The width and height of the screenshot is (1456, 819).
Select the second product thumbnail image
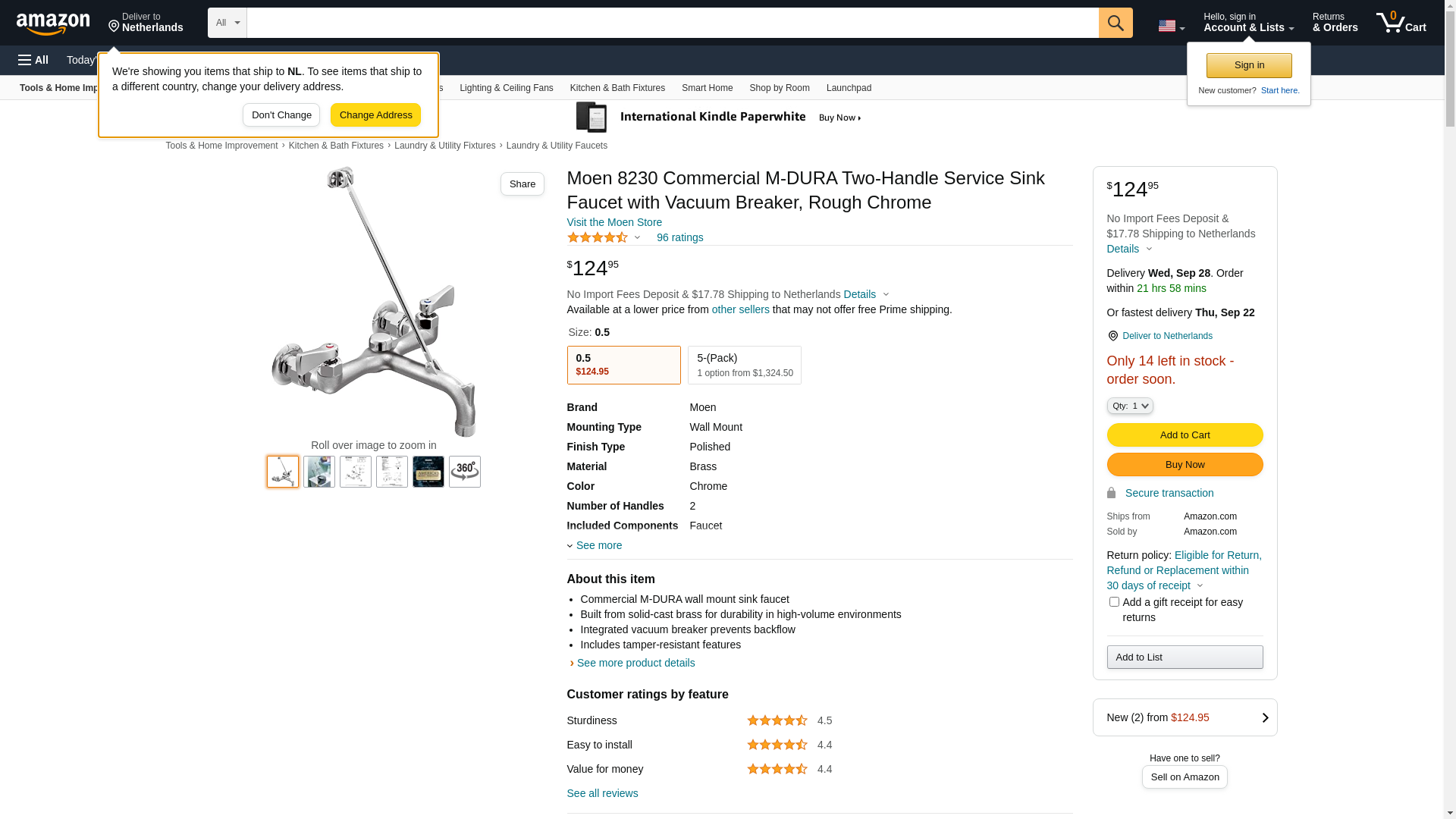pos(319,472)
